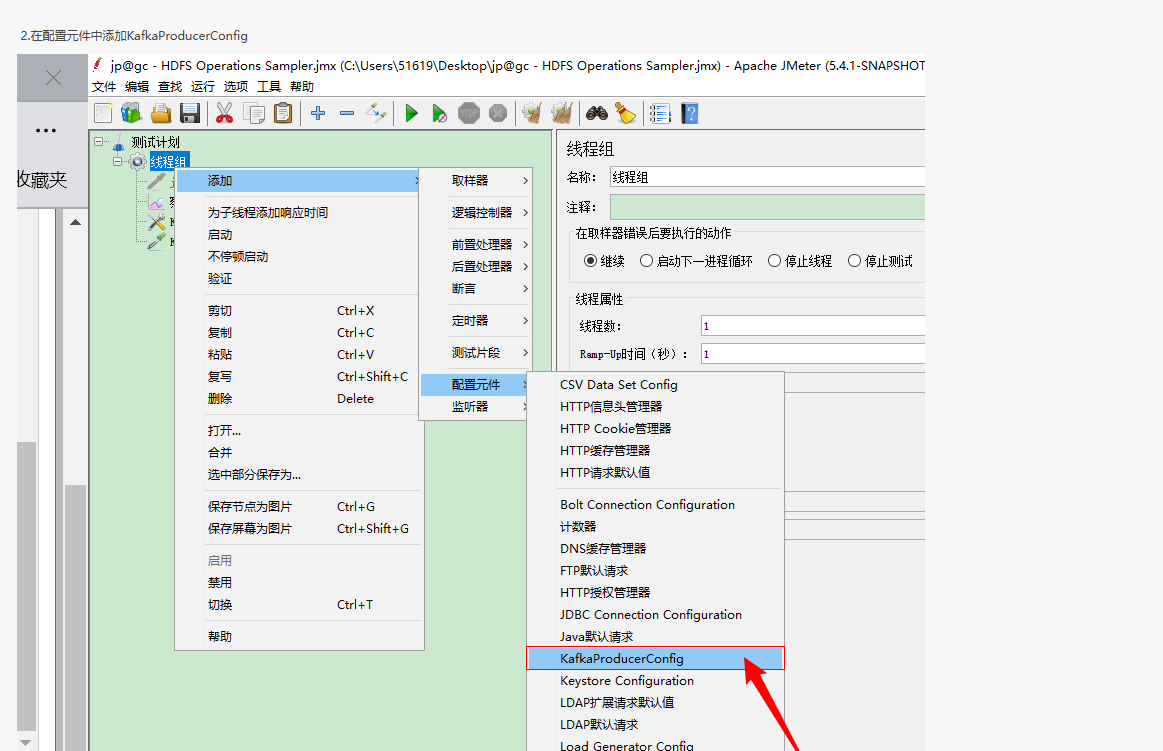
Task: Click the New test plan toolbar icon
Action: pyautogui.click(x=103, y=113)
